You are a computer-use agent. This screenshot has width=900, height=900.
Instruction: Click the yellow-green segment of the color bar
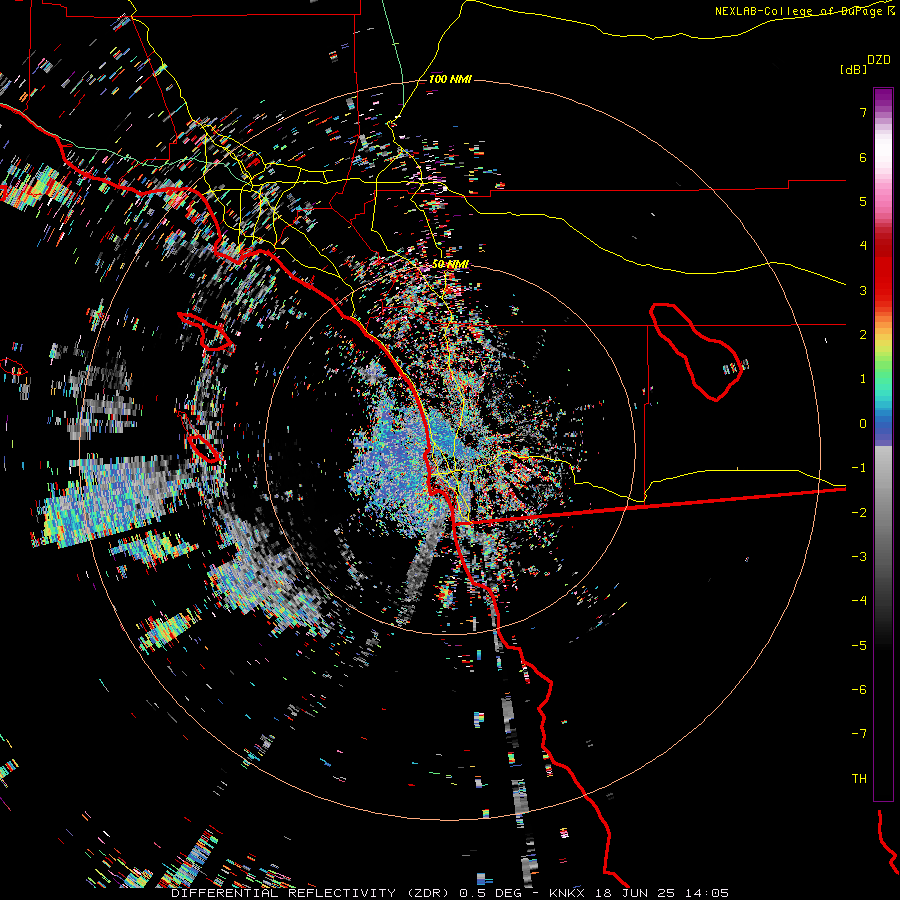coord(883,350)
